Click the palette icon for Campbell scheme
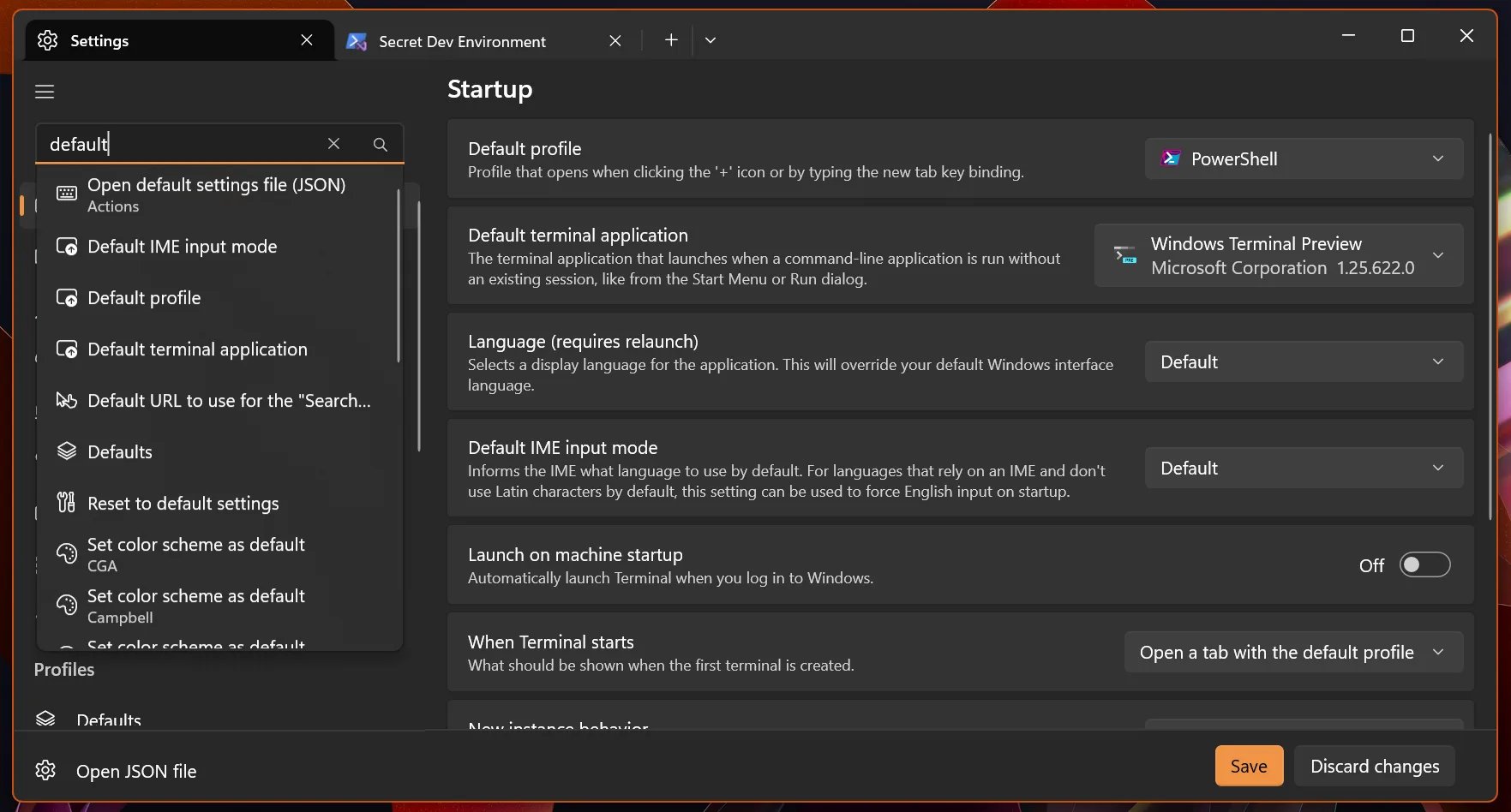Screen dimensions: 1511x812 coord(67,606)
